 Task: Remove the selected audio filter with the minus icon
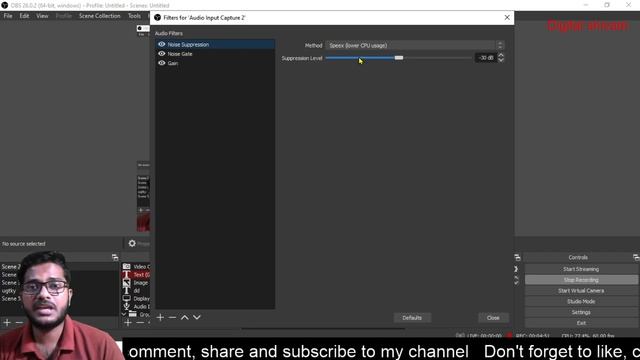172,317
